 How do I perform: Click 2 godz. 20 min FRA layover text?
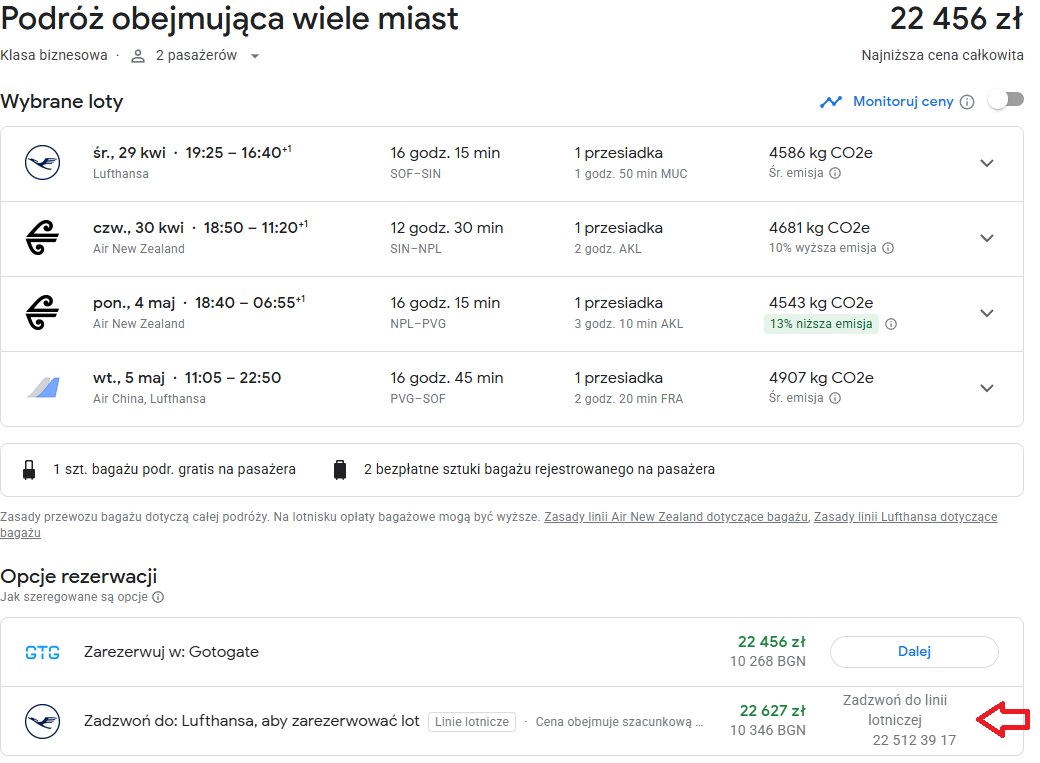point(629,399)
